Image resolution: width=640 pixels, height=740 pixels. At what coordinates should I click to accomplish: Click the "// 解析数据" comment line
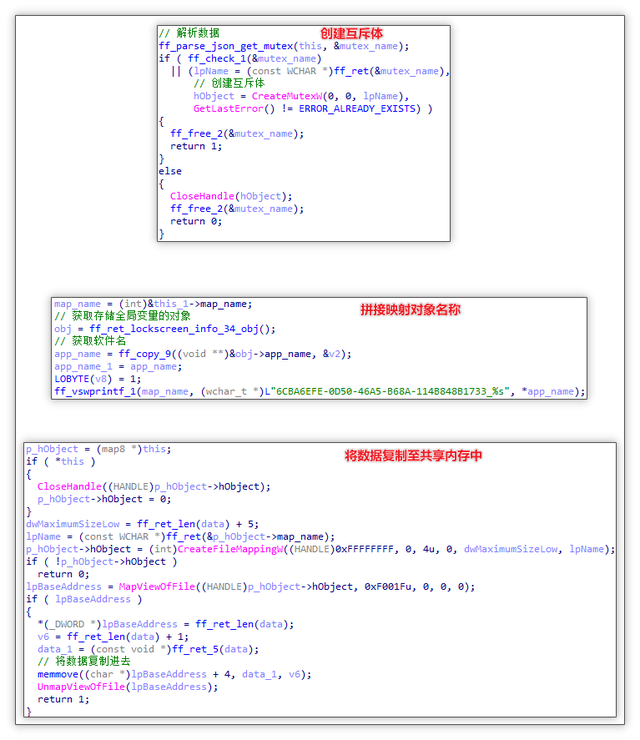pyautogui.click(x=189, y=33)
